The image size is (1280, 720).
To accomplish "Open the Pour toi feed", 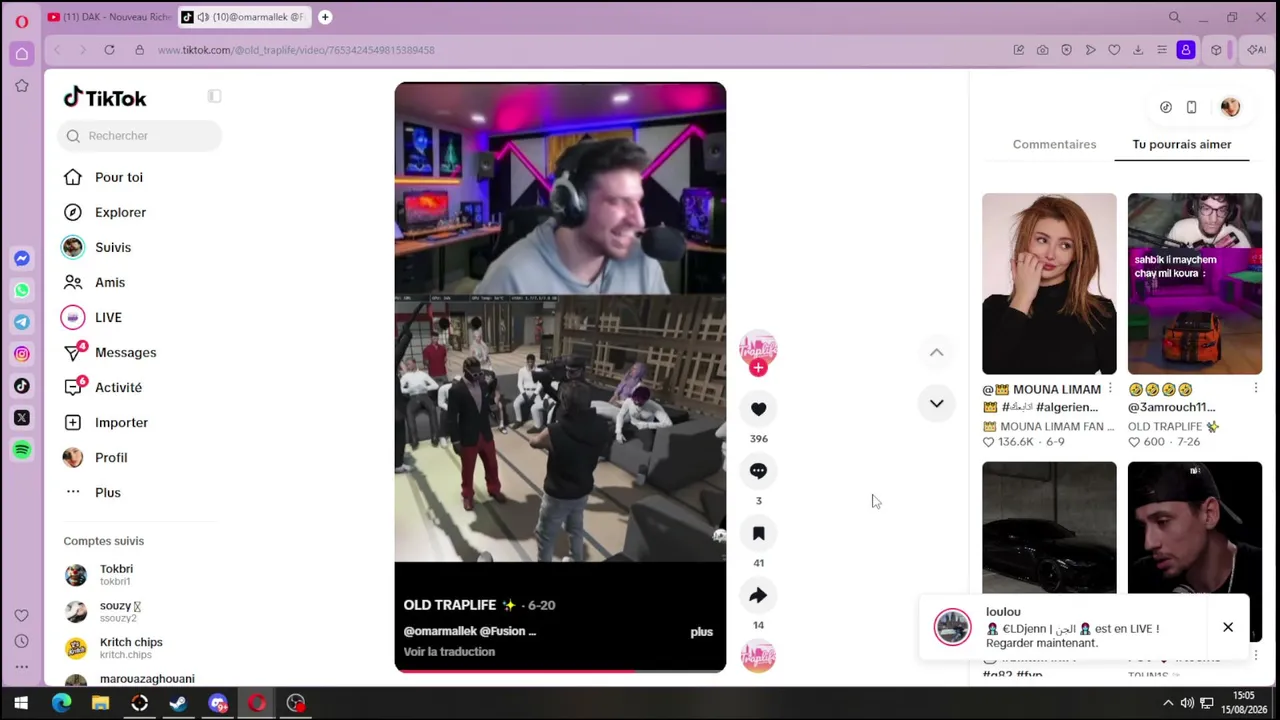I will point(119,177).
